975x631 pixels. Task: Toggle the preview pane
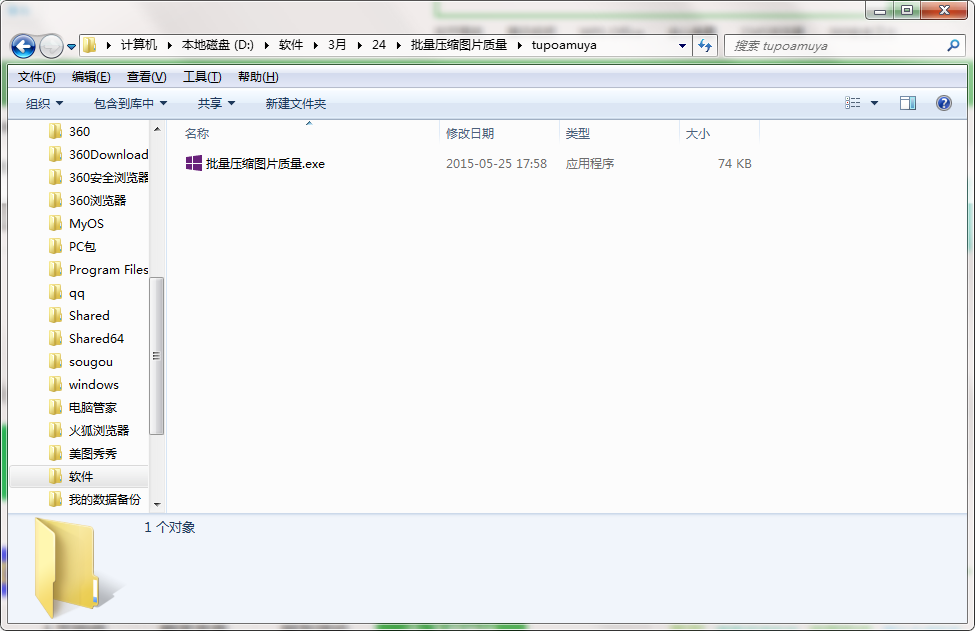click(x=908, y=103)
